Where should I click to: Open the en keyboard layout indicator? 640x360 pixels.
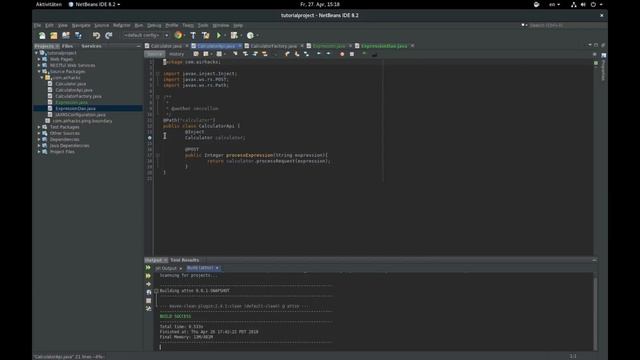554,4
